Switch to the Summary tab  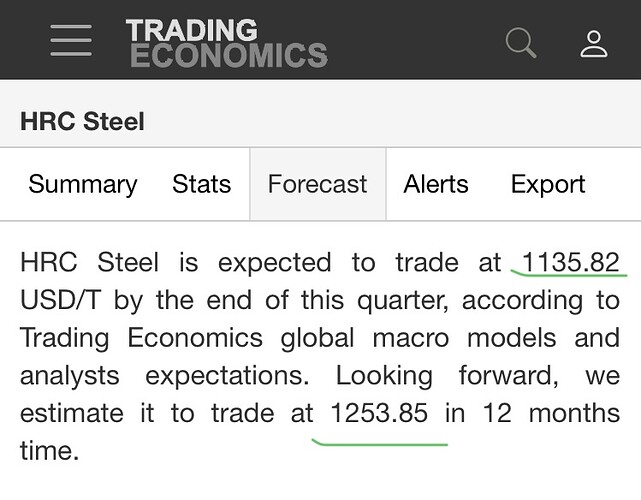pos(83,184)
